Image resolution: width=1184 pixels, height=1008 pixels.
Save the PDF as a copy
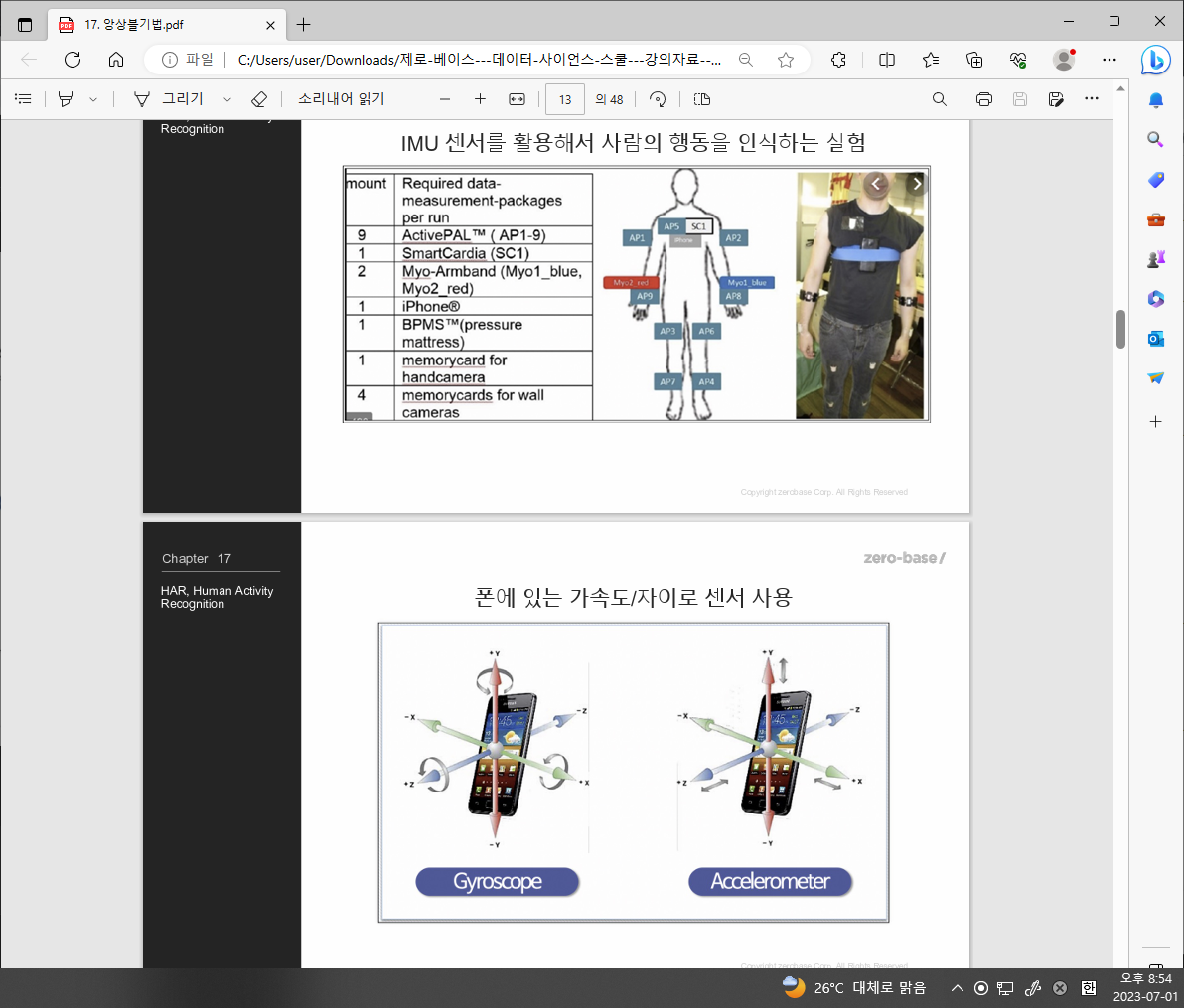1056,99
